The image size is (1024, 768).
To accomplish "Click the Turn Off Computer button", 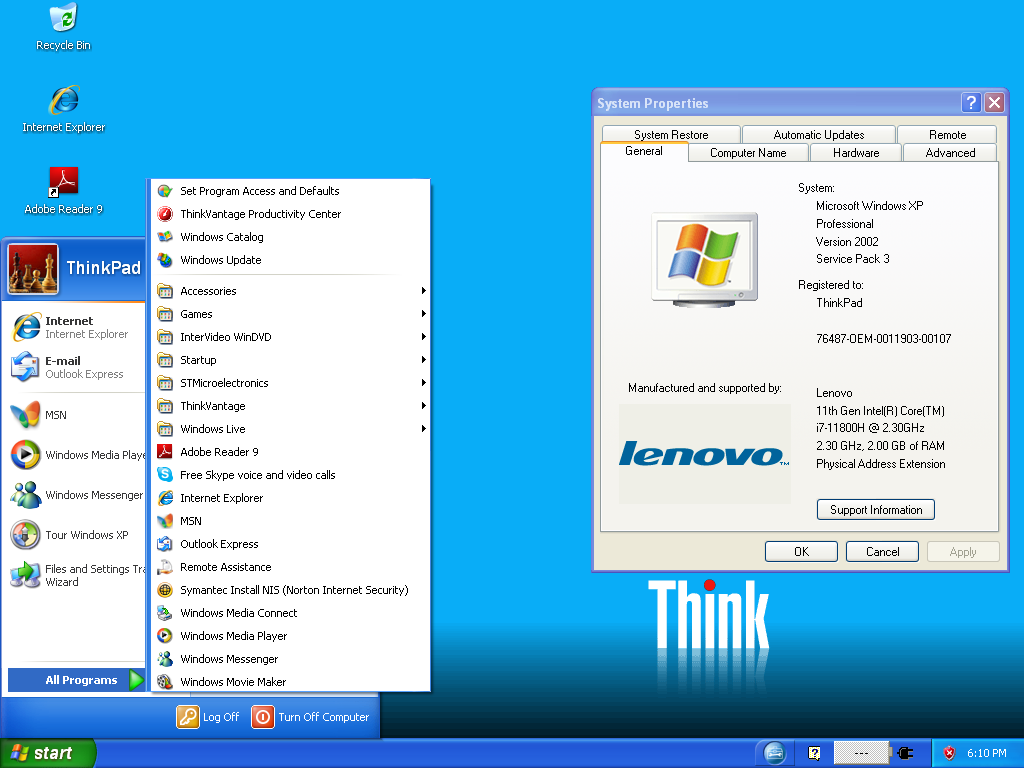I will [312, 717].
